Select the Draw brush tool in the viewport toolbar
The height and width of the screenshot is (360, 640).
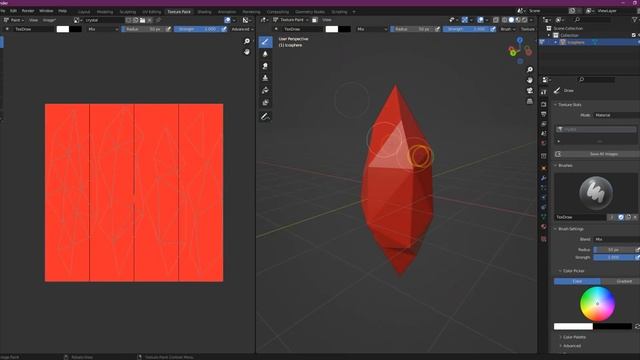pos(265,42)
